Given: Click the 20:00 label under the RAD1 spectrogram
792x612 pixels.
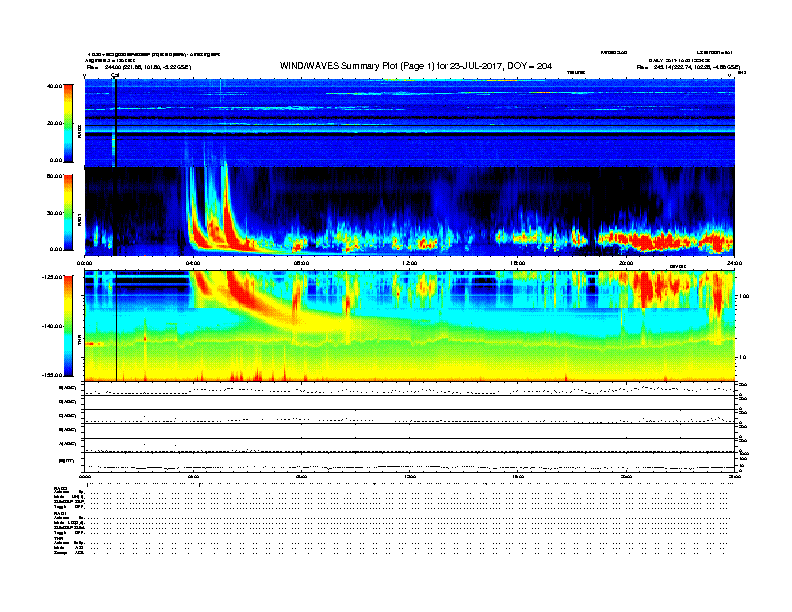Looking at the screenshot, I should coord(626,263).
